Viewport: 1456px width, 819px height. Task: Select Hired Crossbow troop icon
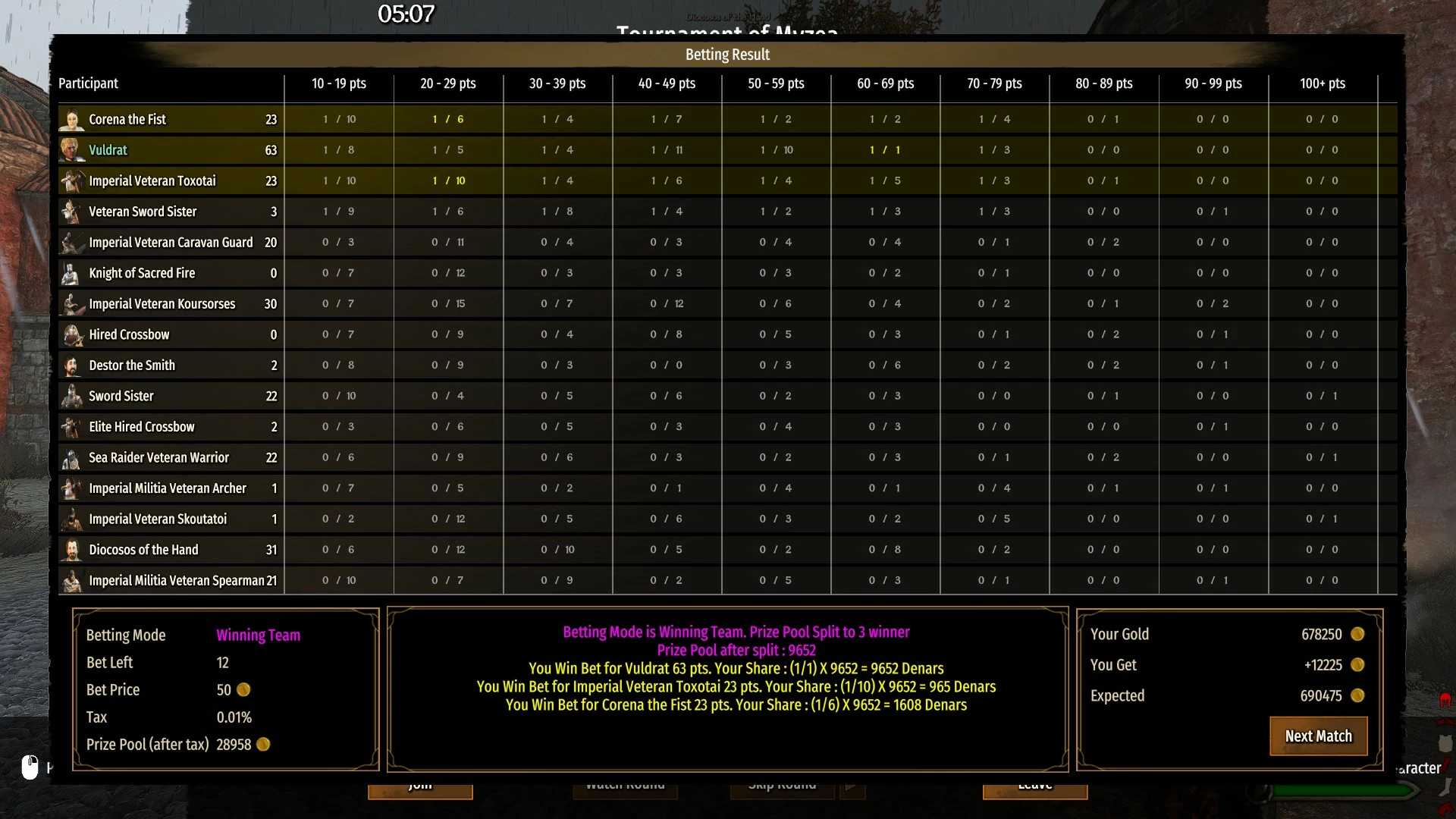click(72, 335)
